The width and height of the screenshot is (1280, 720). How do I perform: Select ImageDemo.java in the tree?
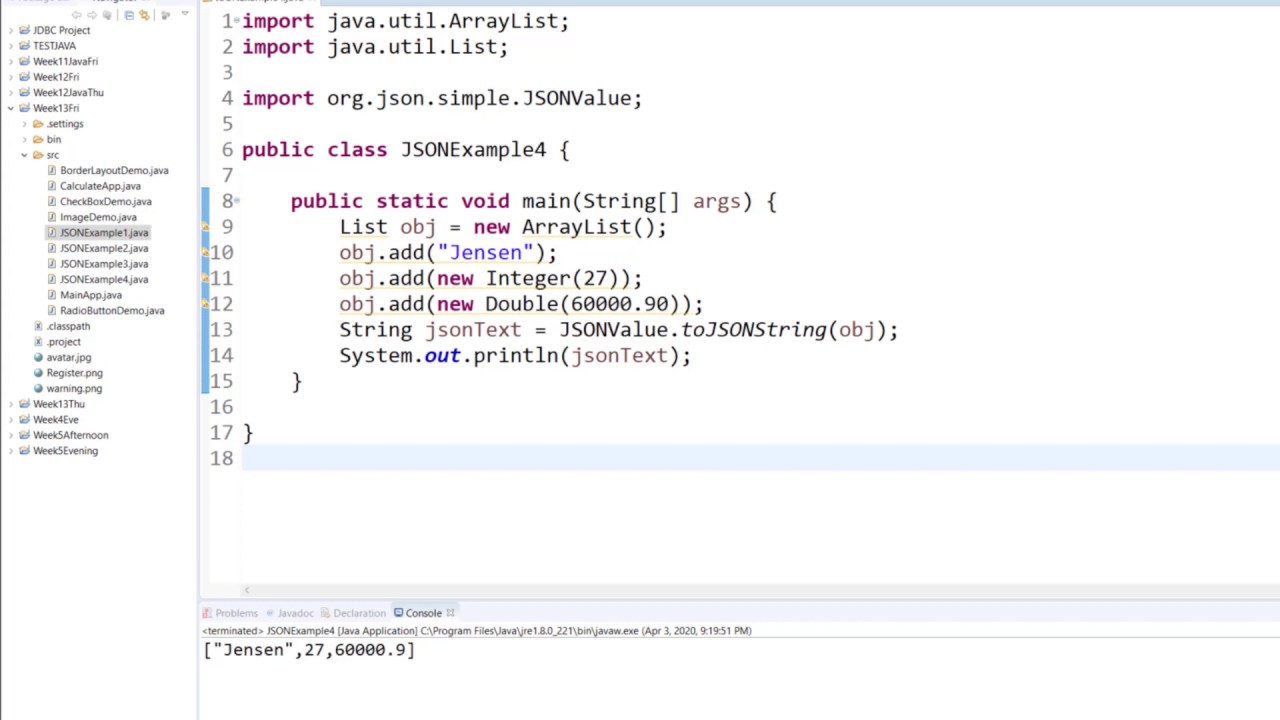[x=98, y=217]
